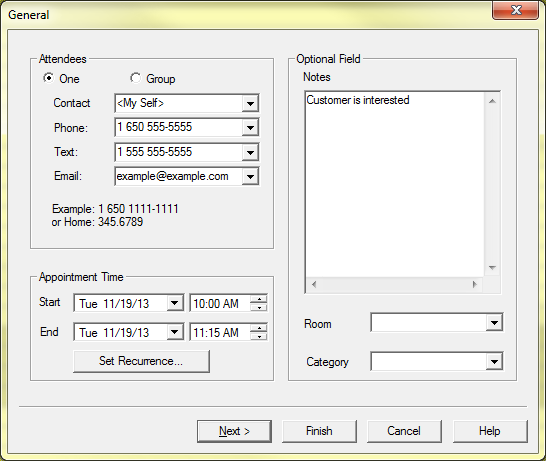The width and height of the screenshot is (546, 461).
Task: Open the End date picker dropdown
Action: point(174,332)
